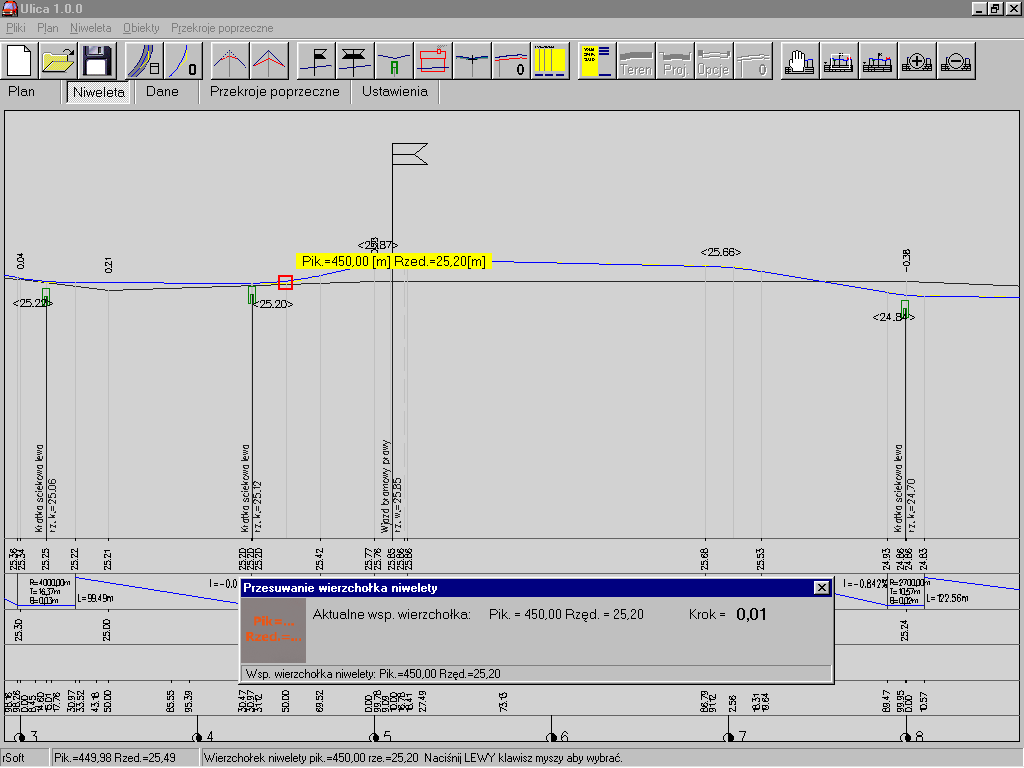Open the Niweleta menu
Screen dimensions: 1024x768
click(91, 28)
